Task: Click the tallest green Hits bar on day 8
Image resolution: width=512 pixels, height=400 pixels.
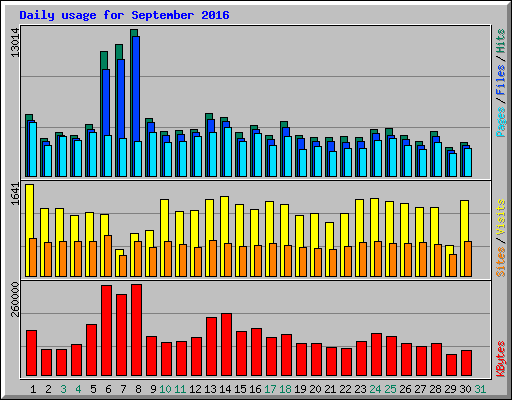Action: [x=134, y=33]
